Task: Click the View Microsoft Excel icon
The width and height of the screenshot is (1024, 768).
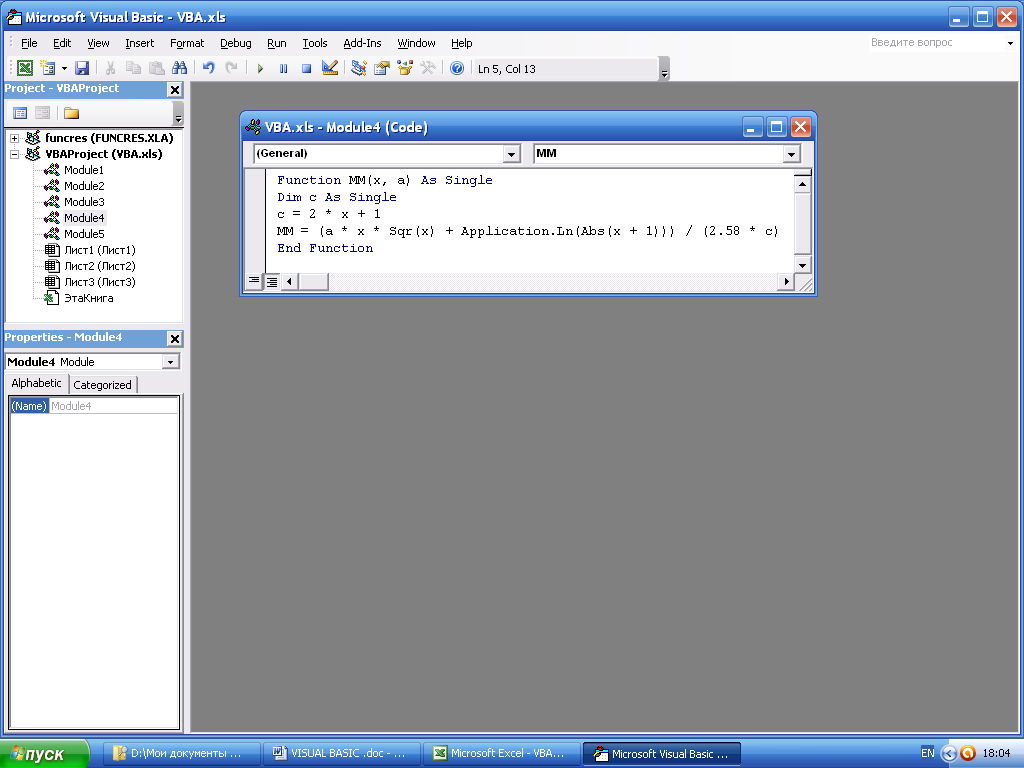Action: point(25,68)
